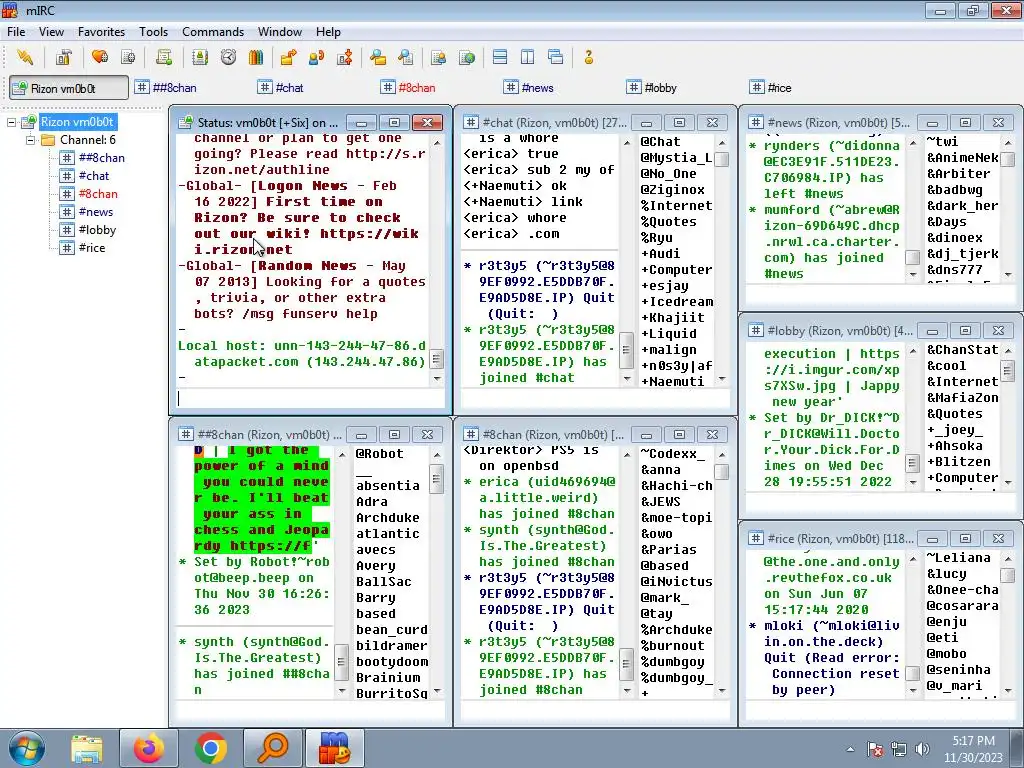Tile windows horizontally via toolbar icon
The image size is (1024, 768).
click(500, 57)
